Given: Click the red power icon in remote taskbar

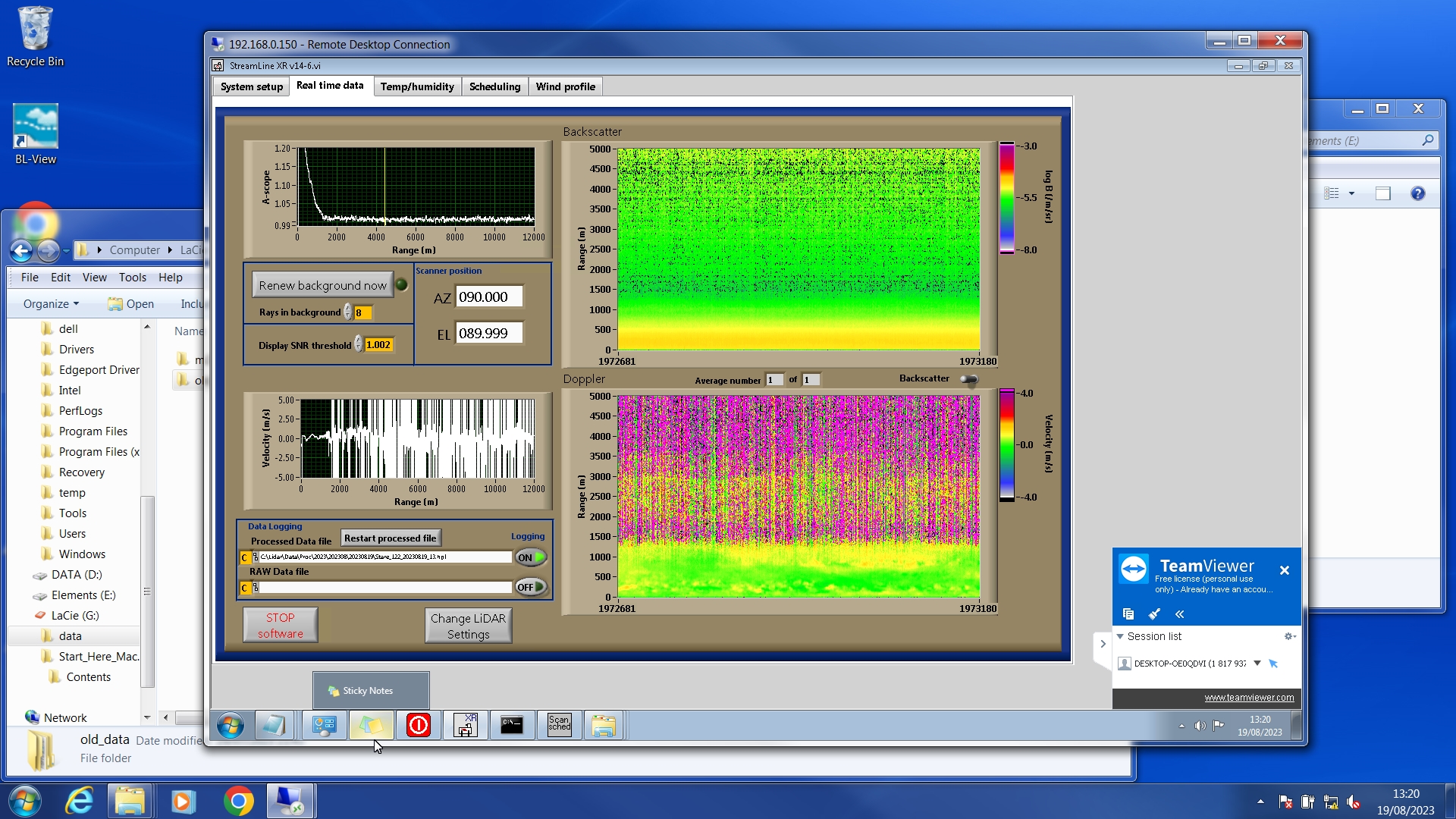Looking at the screenshot, I should (x=418, y=725).
